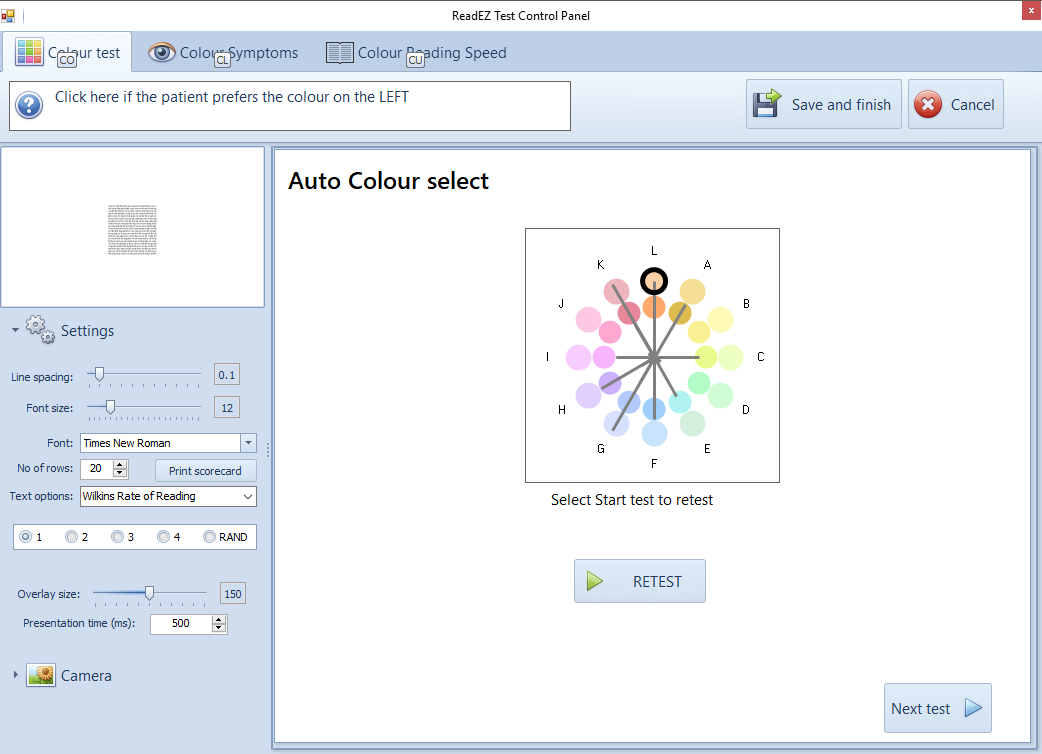1042x754 pixels.
Task: Expand the Camera section triangle
Action: pos(15,676)
